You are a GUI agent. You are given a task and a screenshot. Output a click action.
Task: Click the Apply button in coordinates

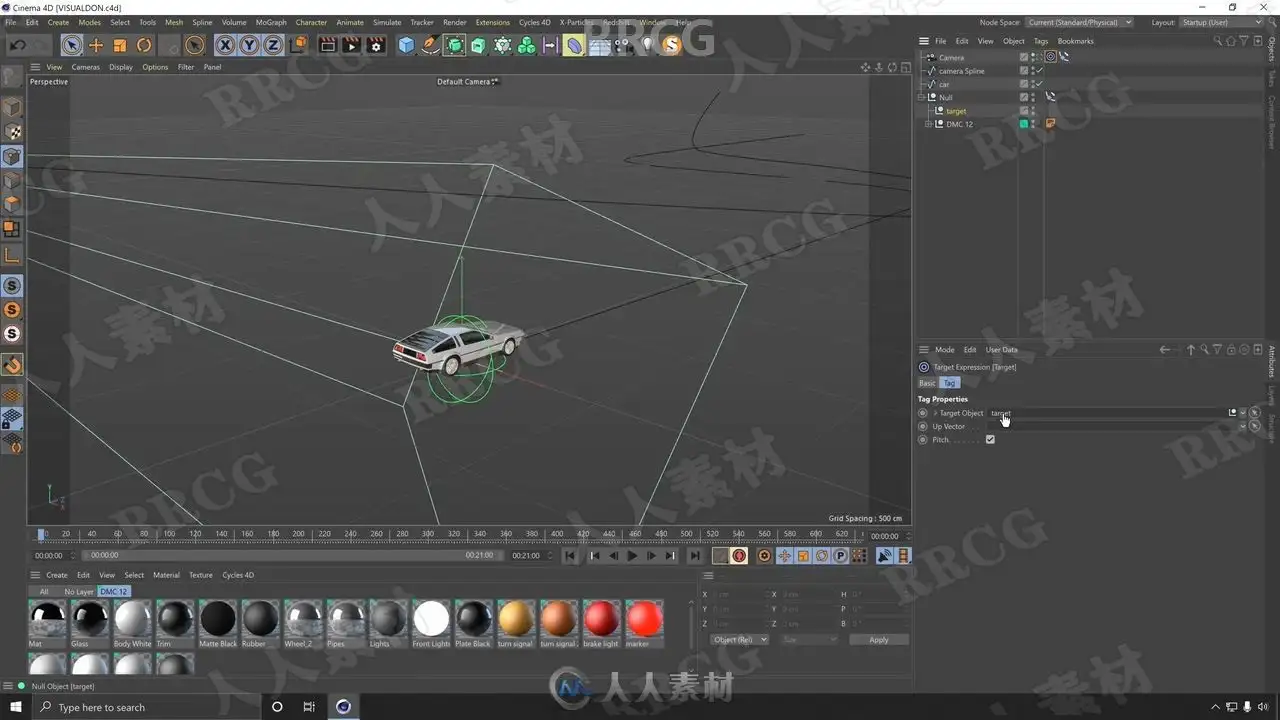coord(878,640)
